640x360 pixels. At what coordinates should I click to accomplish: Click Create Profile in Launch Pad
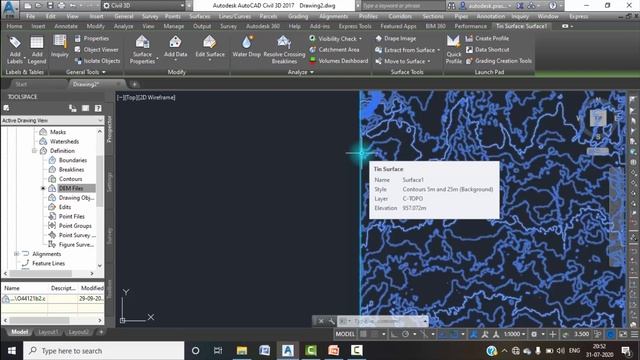tap(487, 38)
